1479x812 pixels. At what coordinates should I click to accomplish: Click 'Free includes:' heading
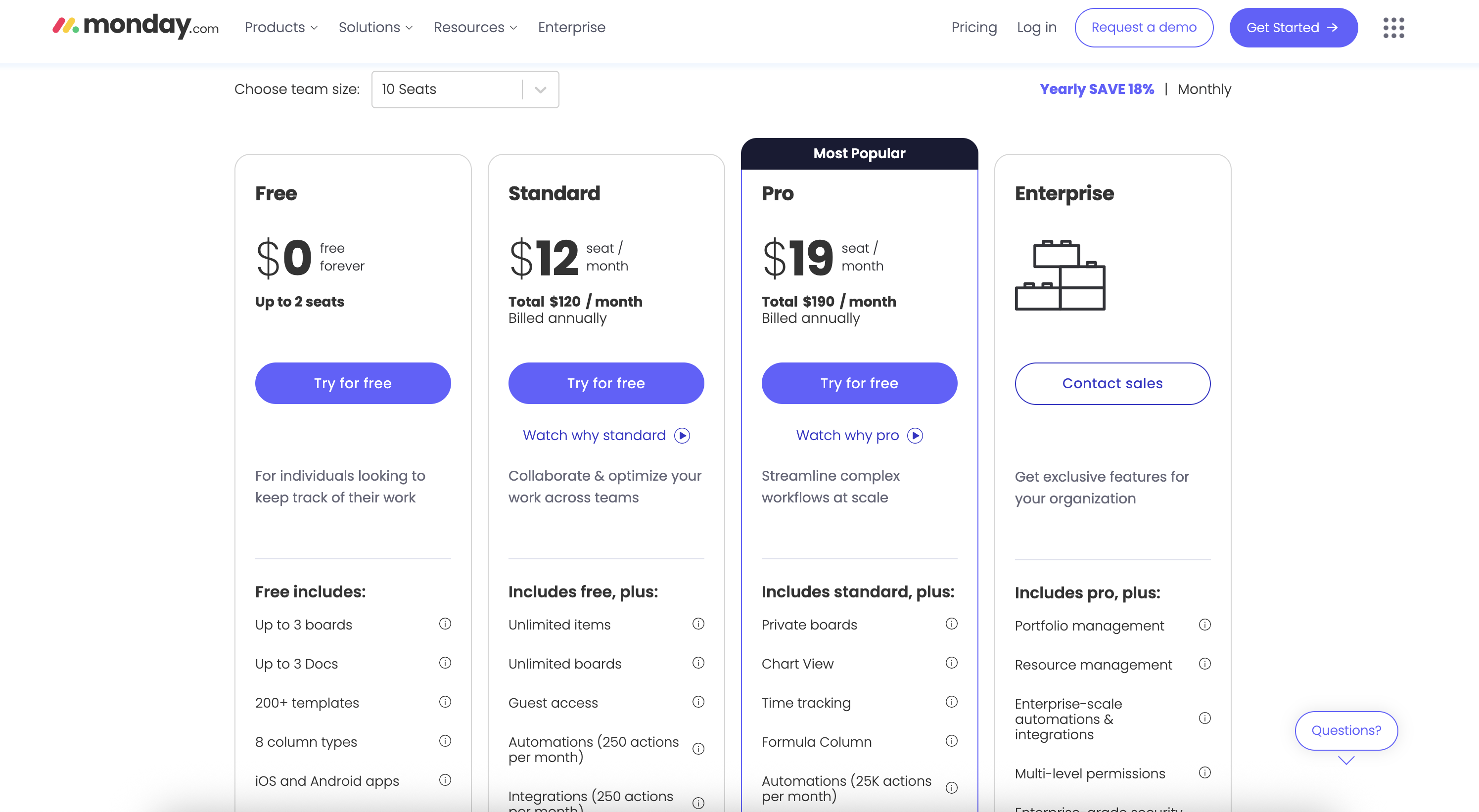click(310, 591)
